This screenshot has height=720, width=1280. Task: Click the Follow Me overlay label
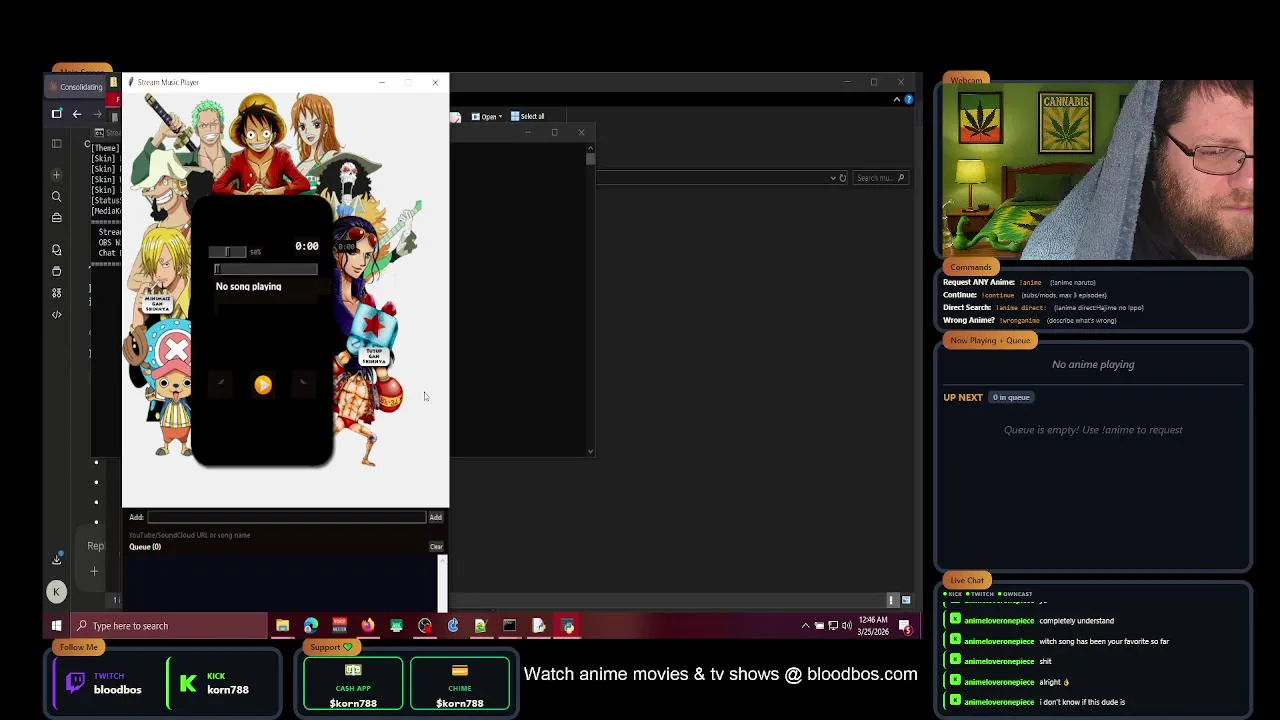point(78,647)
